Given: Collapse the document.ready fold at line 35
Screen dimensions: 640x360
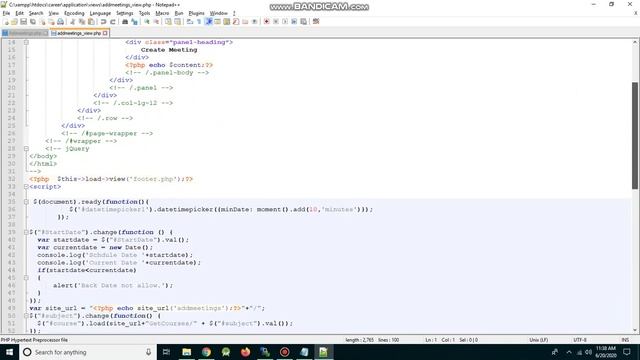Looking at the screenshot, I should [x=26, y=202].
